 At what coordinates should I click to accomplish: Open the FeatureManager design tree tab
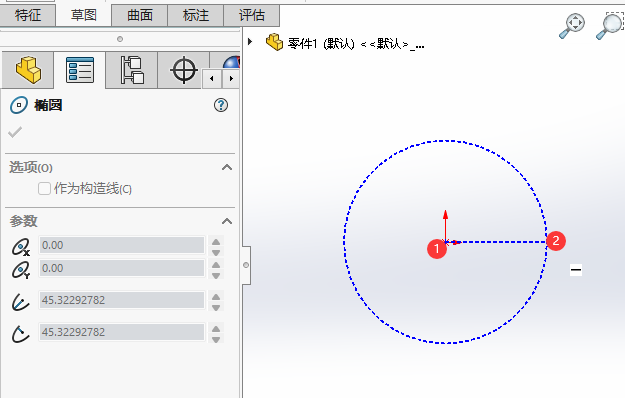click(x=28, y=70)
